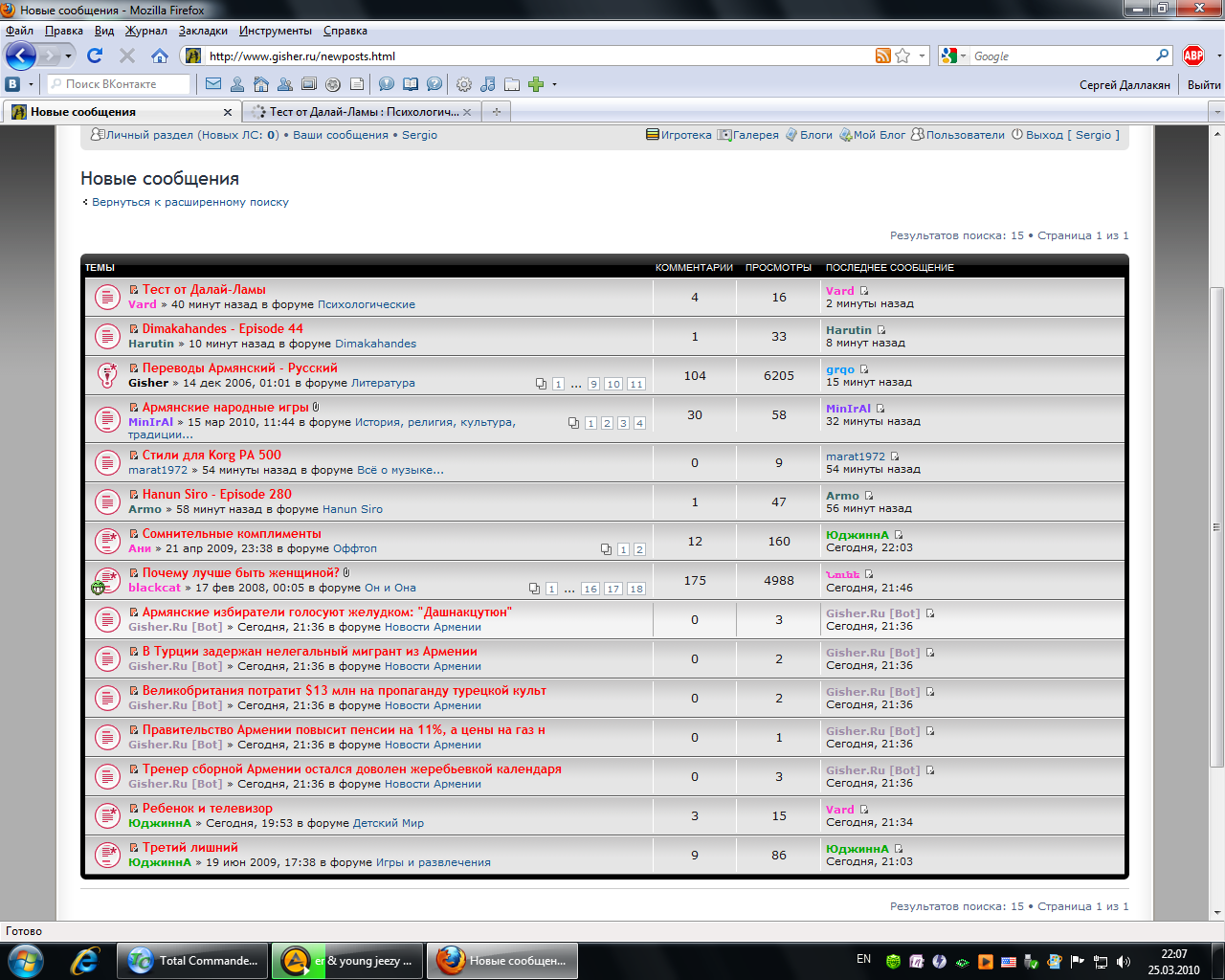This screenshot has width=1225, height=980.
Task: Open the list all tabs dropdown
Action: [x=1216, y=112]
